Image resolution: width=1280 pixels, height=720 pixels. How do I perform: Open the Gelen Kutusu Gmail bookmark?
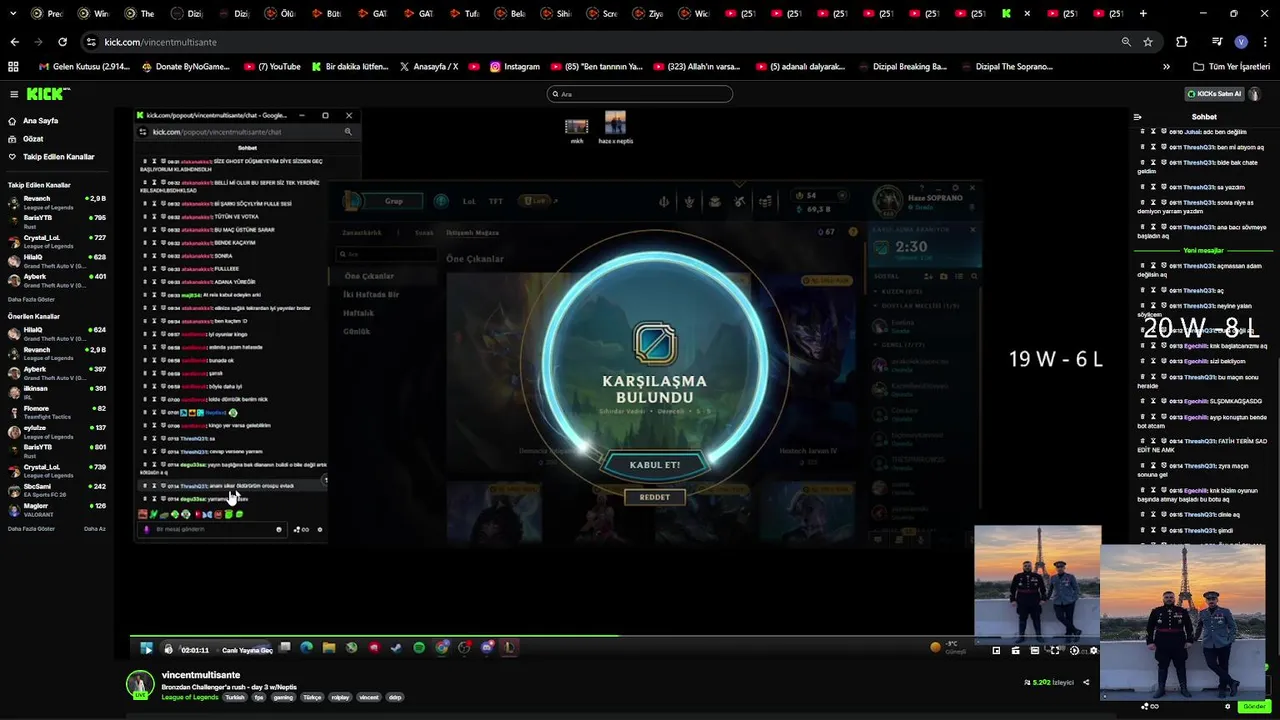point(84,67)
